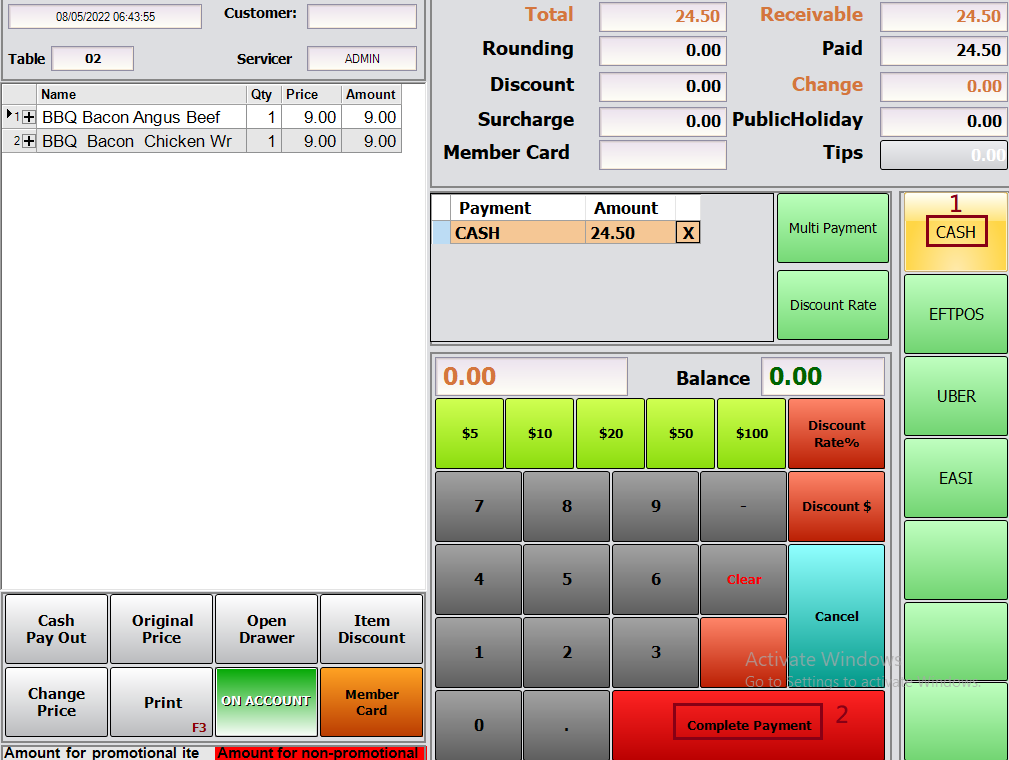Screen dimensions: 1009x760
Task: Tap keypad digit 1
Action: coord(479,653)
